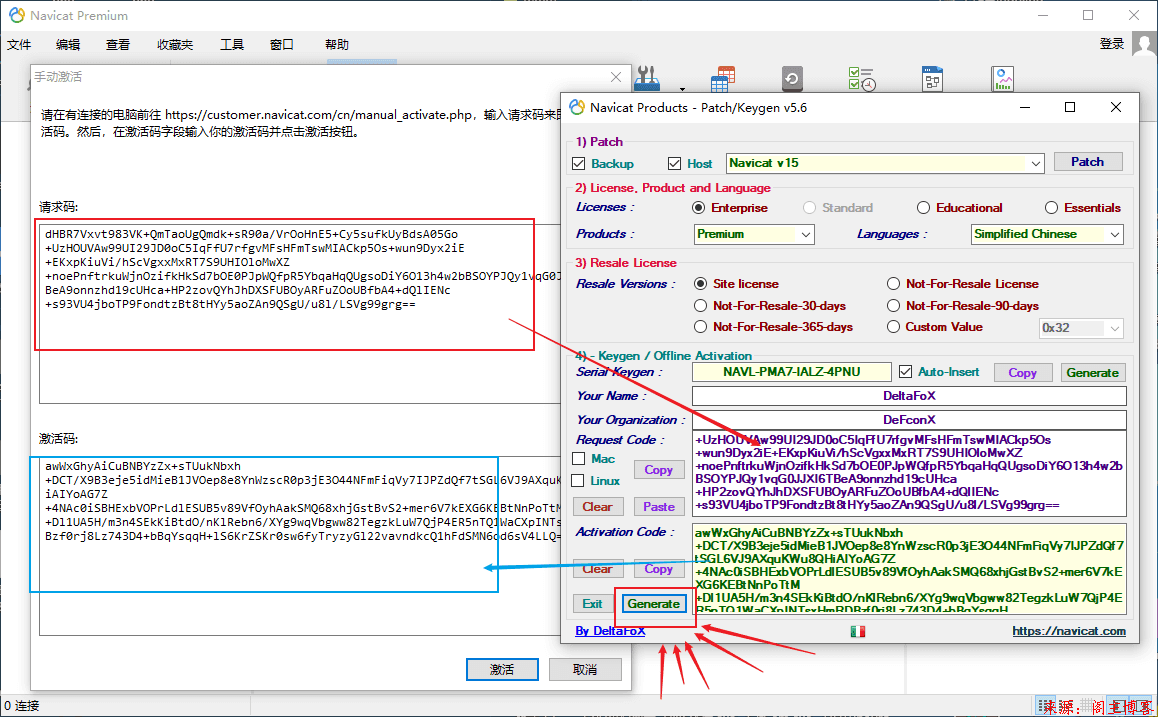The image size is (1158, 717).
Task: Click Generate next to Serial Keygen
Action: (1093, 373)
